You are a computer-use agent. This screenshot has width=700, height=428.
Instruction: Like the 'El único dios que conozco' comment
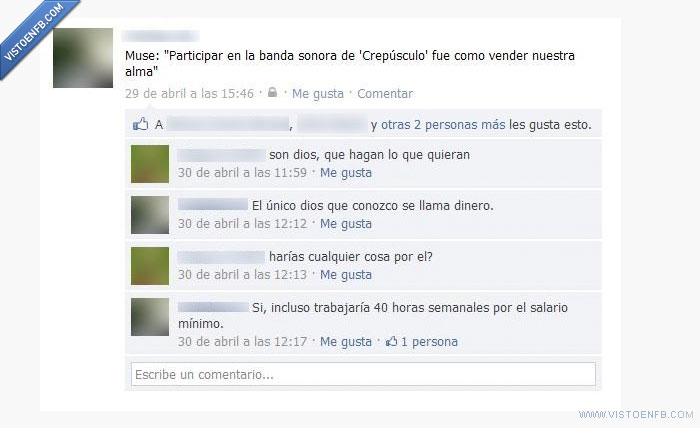(346, 224)
